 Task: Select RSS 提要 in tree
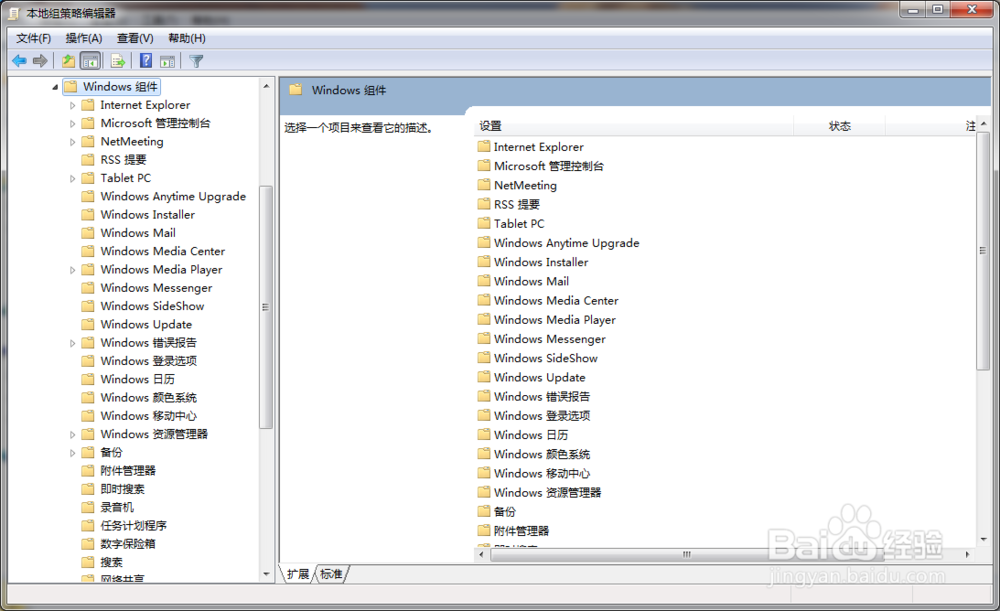coord(123,160)
